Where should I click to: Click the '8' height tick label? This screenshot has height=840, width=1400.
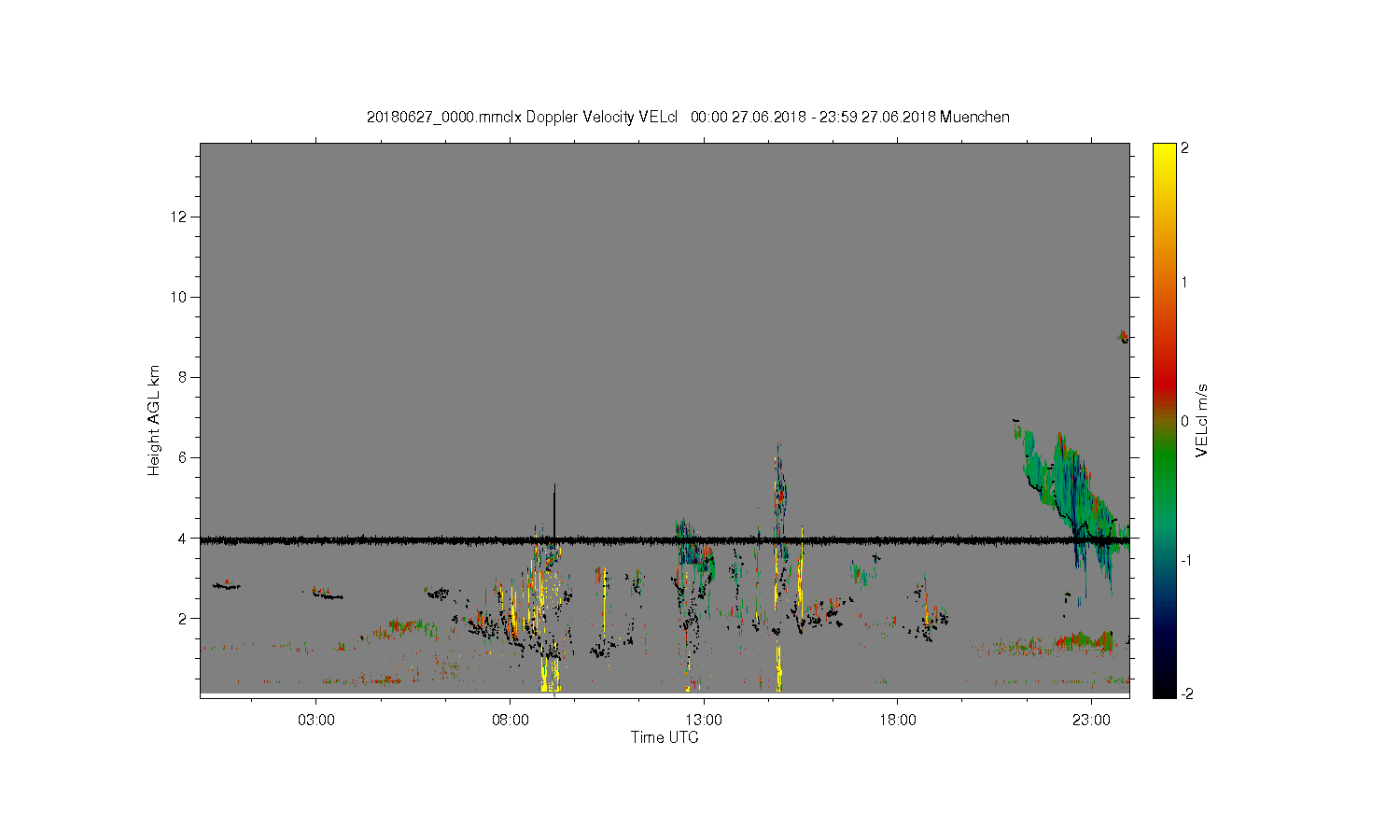tap(184, 377)
